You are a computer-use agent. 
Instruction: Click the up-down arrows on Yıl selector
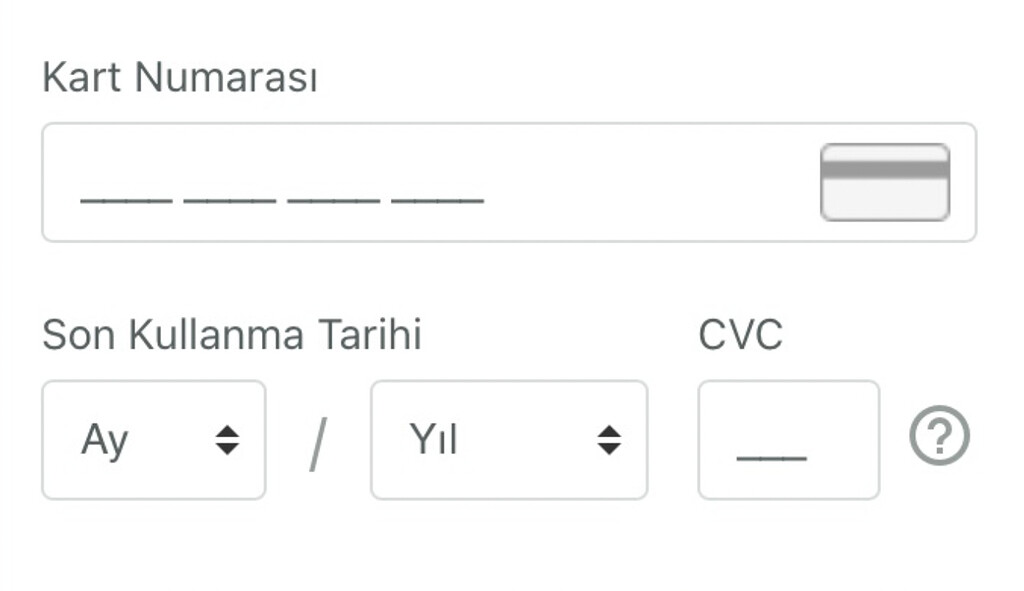(609, 440)
